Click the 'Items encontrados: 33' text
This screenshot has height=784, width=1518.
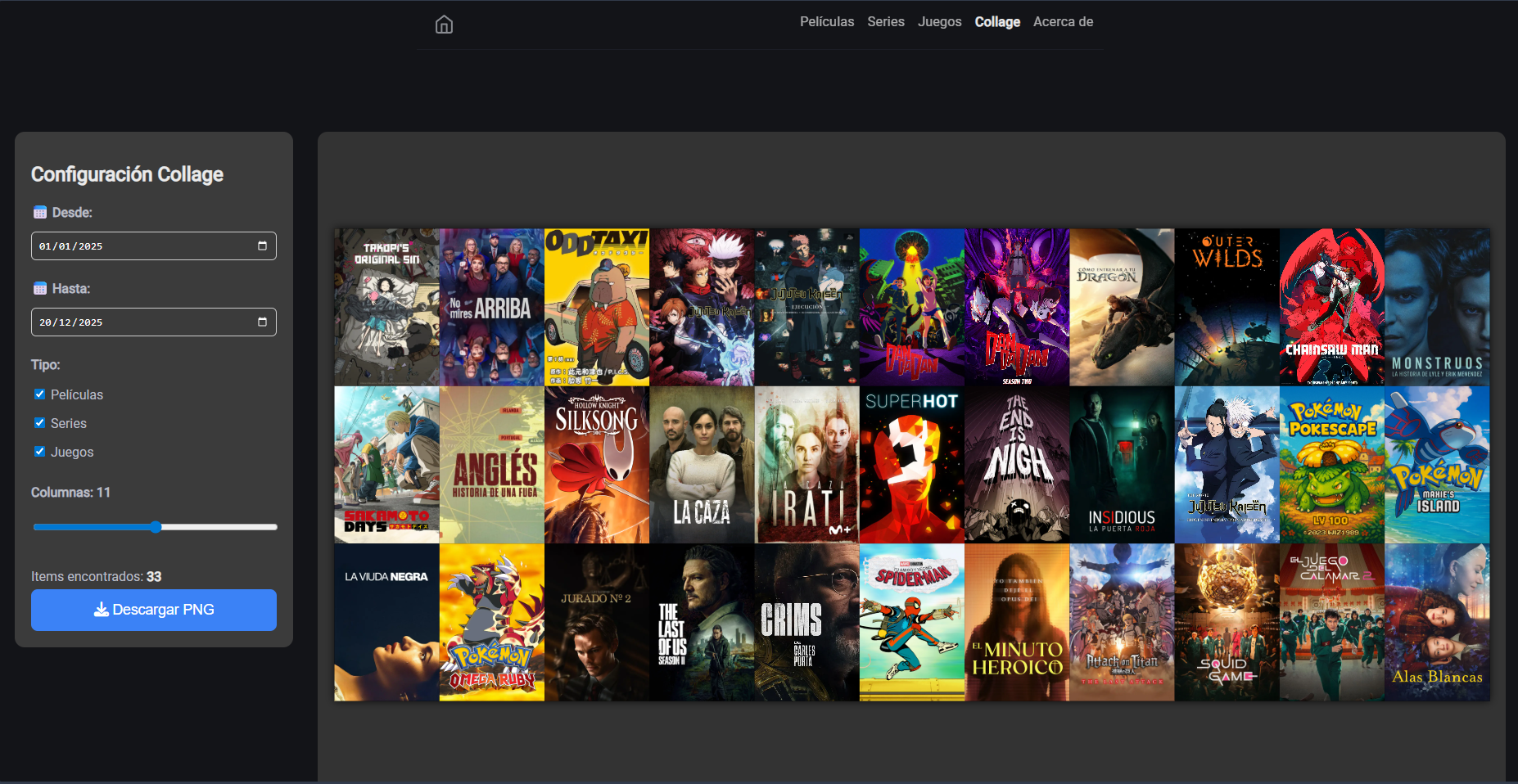coord(97,576)
